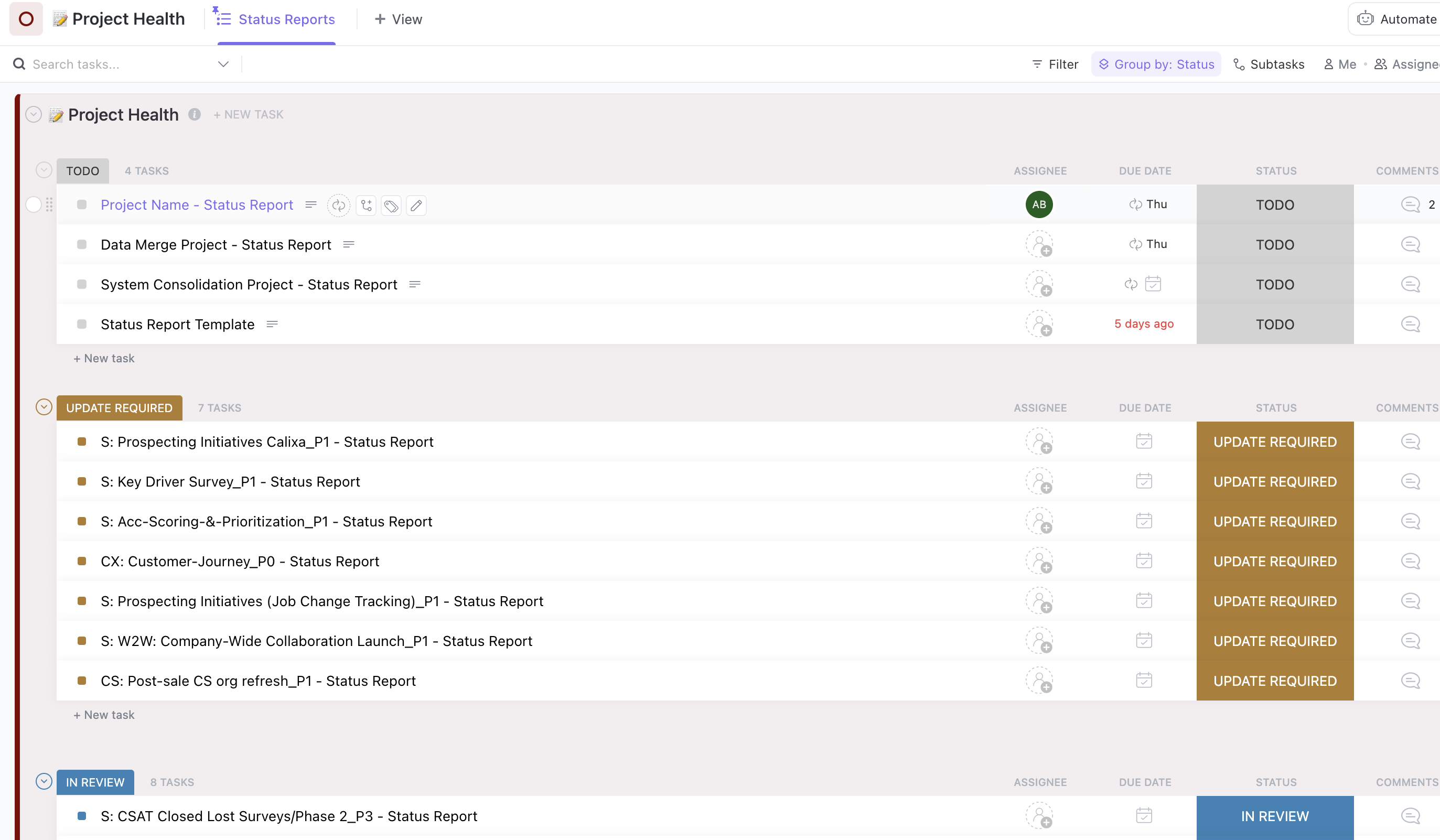Image resolution: width=1440 pixels, height=840 pixels.
Task: Change TODO status of Project Name row
Action: 1275,204
